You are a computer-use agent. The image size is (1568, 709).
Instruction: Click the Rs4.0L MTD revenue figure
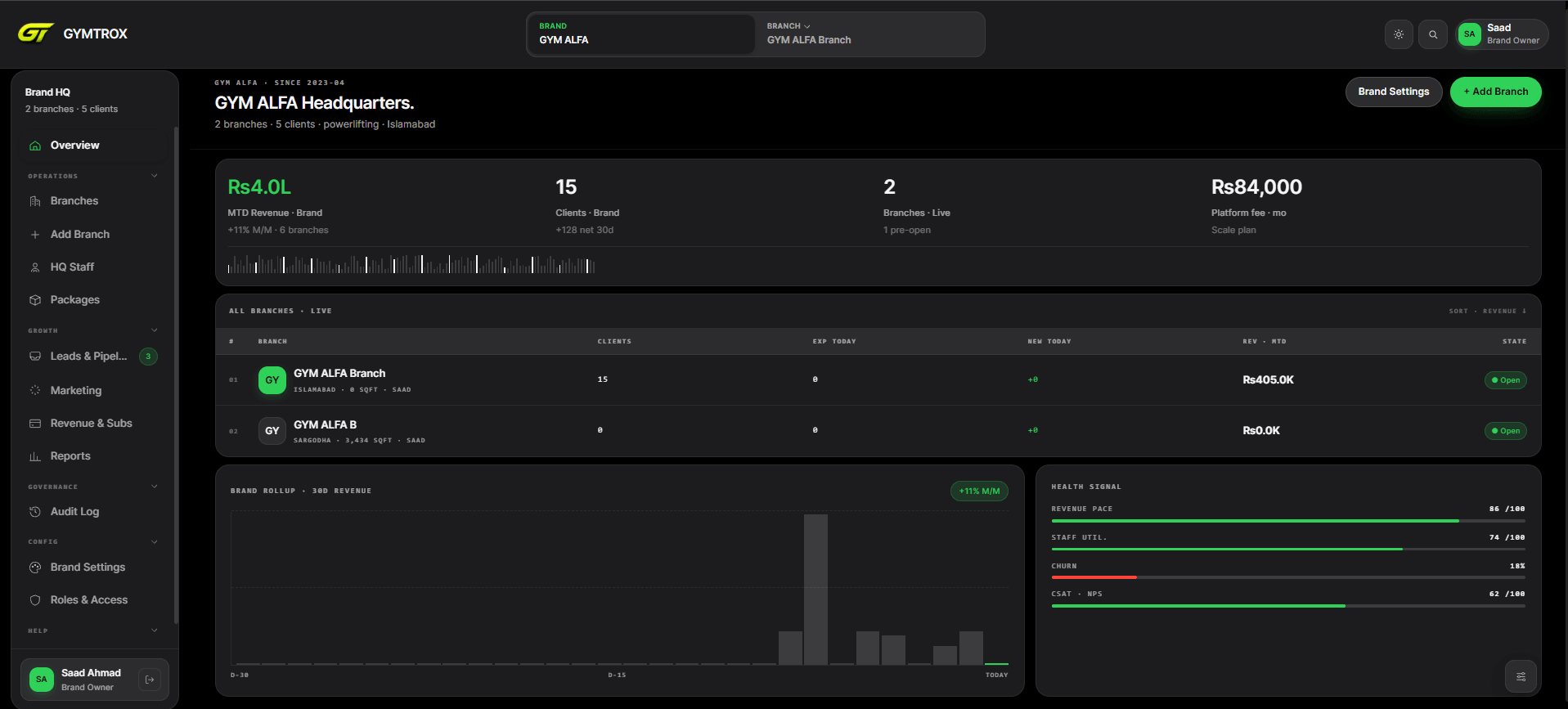pyautogui.click(x=259, y=187)
